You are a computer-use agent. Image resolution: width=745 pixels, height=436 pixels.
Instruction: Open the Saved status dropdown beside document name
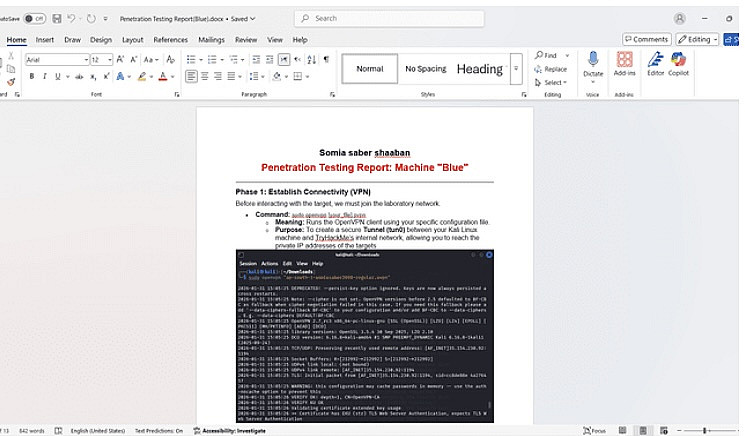244,19
